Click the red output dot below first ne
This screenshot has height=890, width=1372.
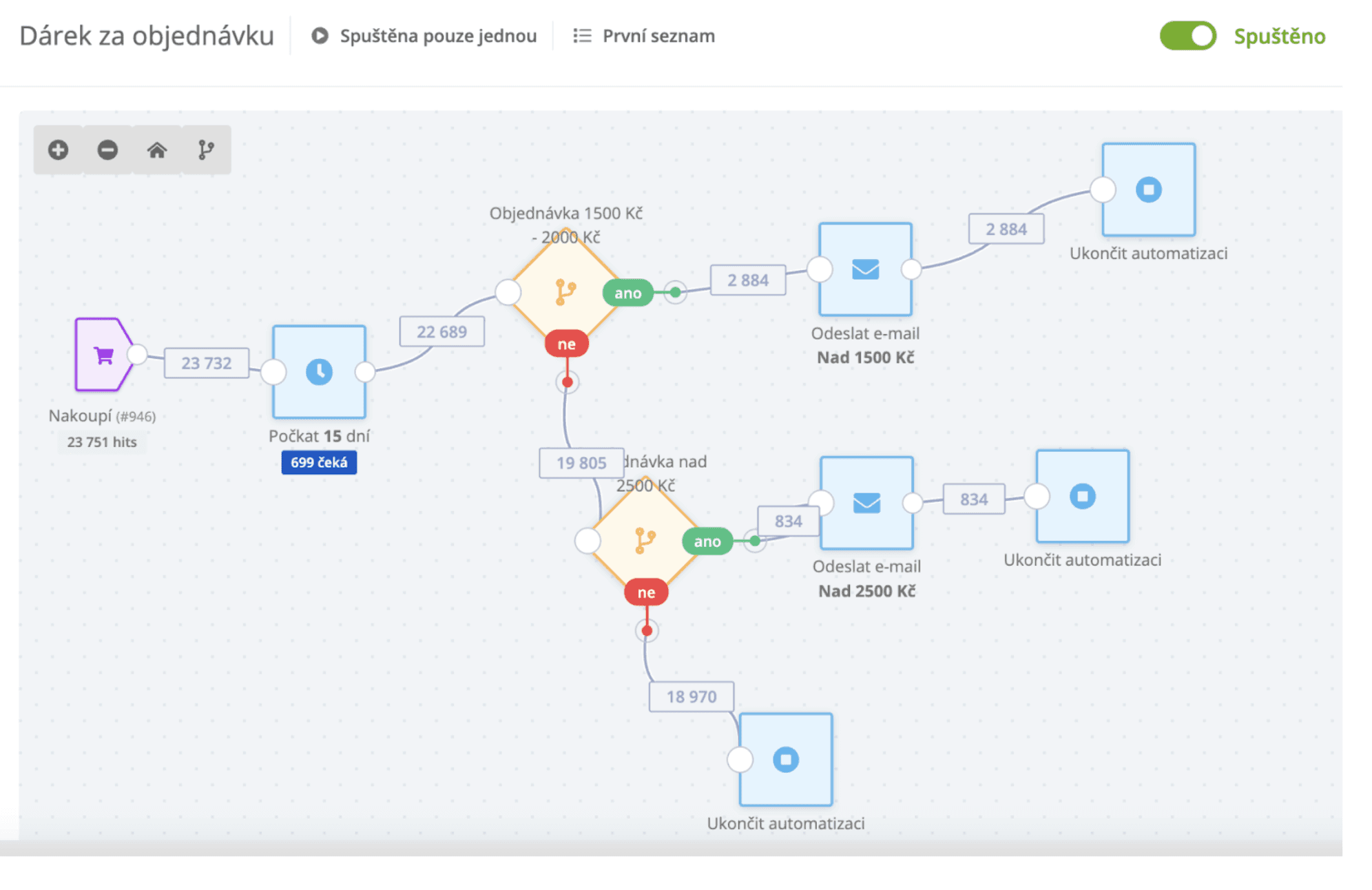[x=567, y=382]
